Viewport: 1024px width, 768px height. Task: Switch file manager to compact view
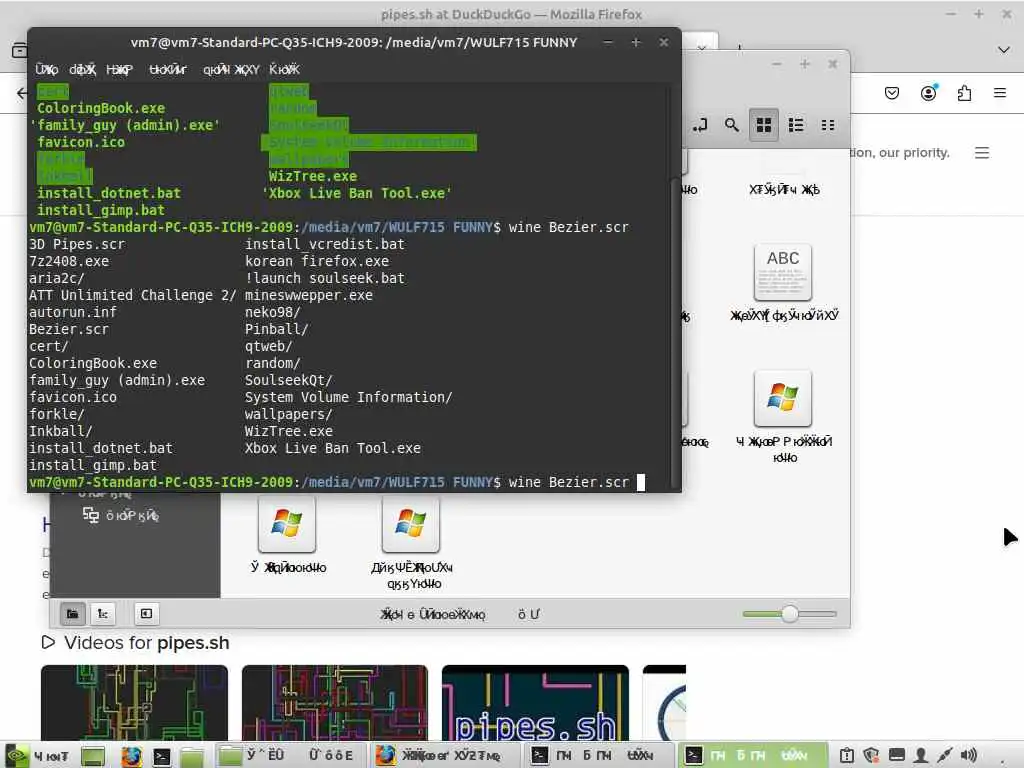coord(827,125)
